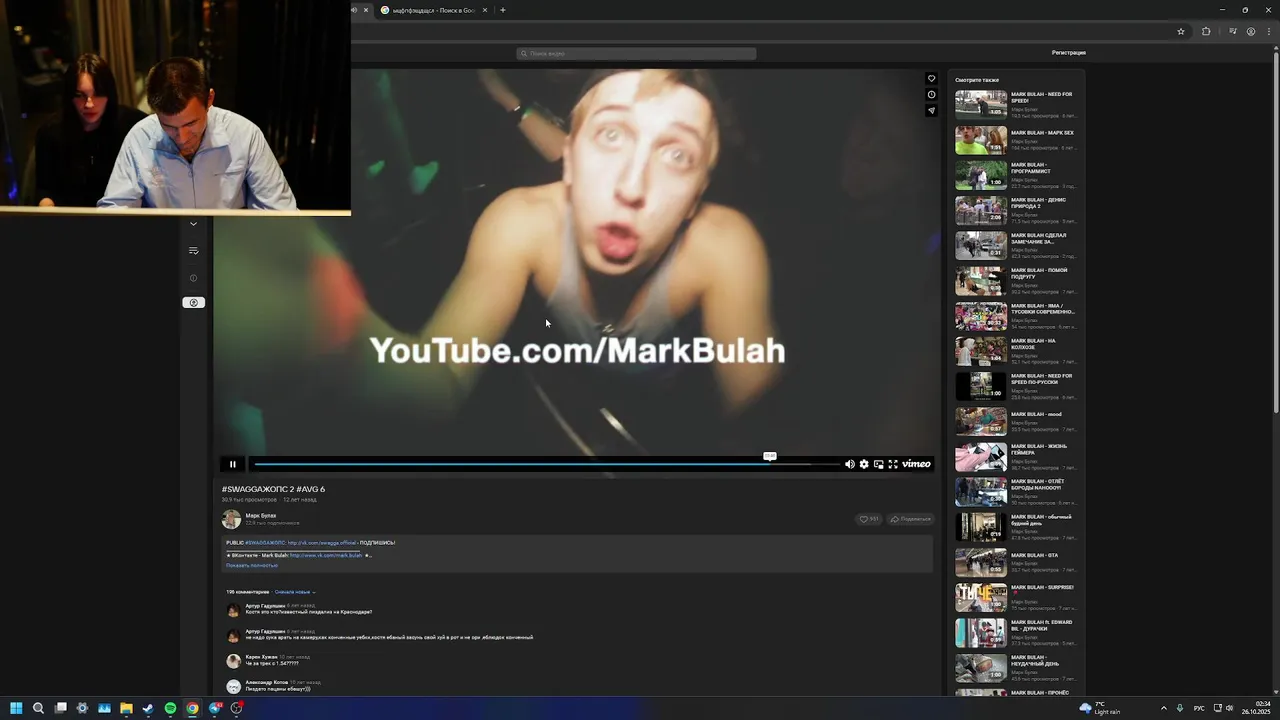Open MARK BULAH - МАРК SEX recommendation

click(x=1015, y=140)
